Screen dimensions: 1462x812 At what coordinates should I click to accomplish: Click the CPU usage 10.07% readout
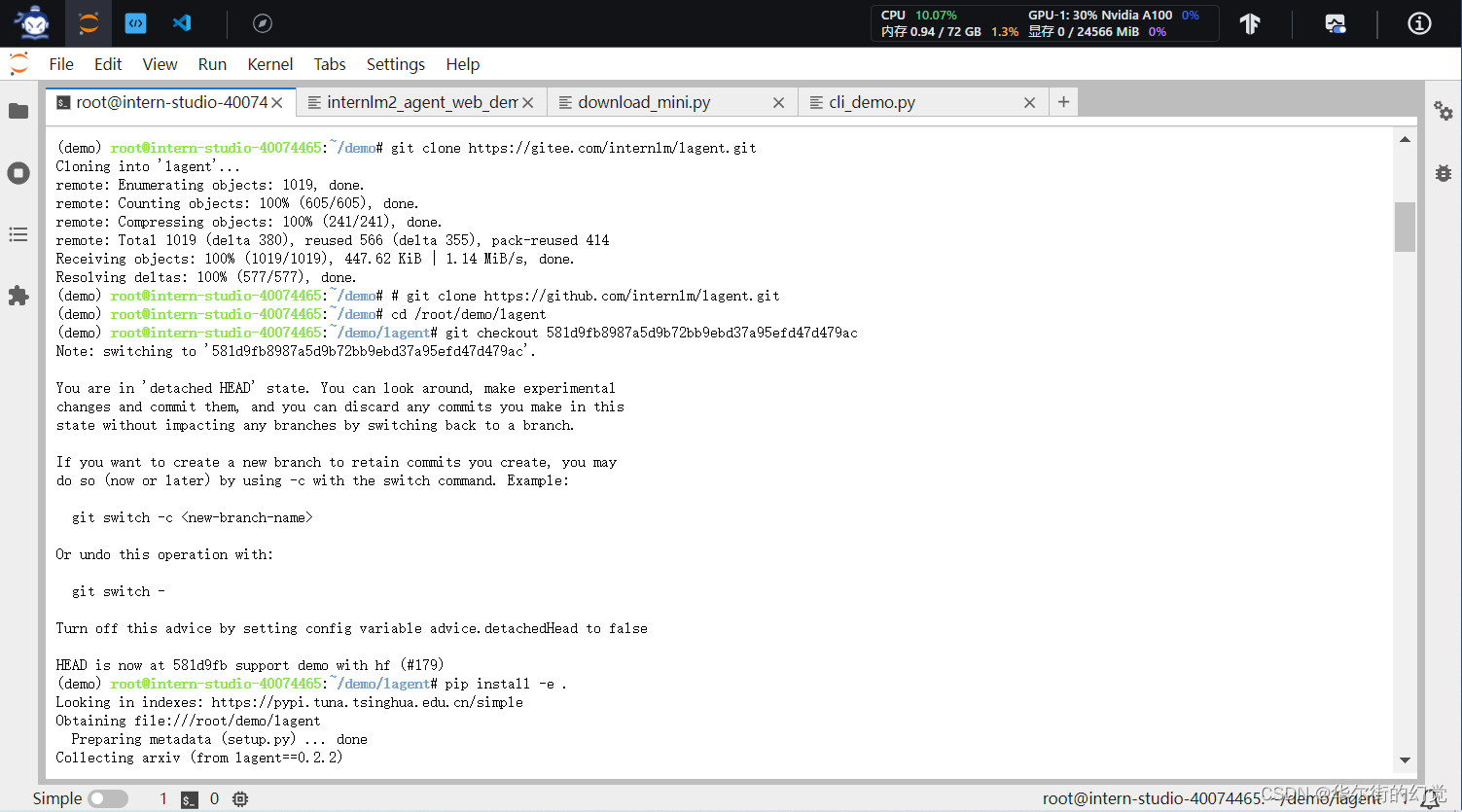click(x=918, y=15)
